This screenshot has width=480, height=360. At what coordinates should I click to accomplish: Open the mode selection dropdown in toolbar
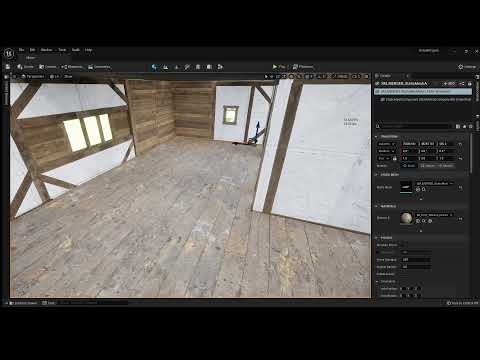(x=26, y=67)
